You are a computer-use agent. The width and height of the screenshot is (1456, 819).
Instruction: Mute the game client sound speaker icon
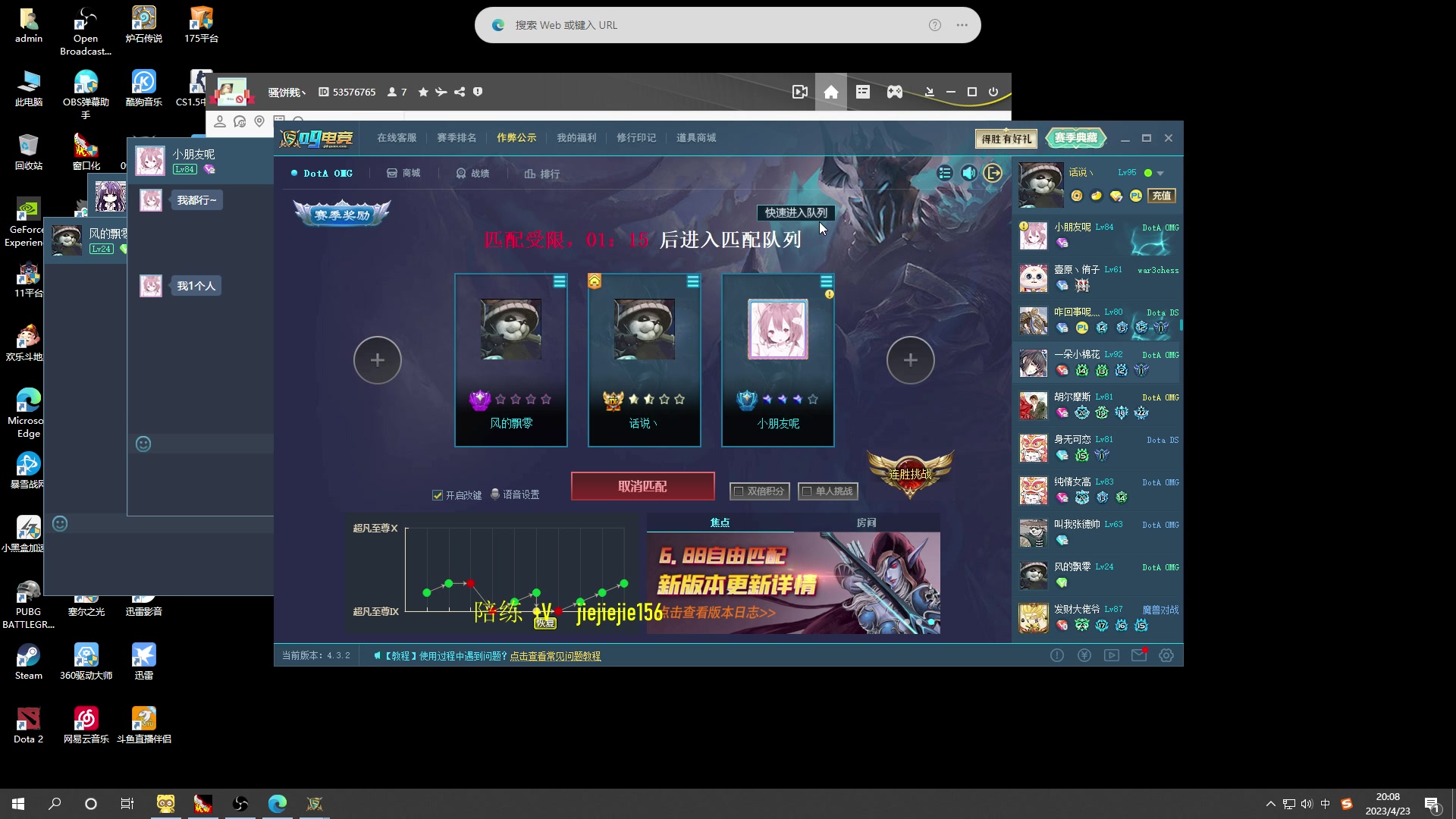[968, 173]
